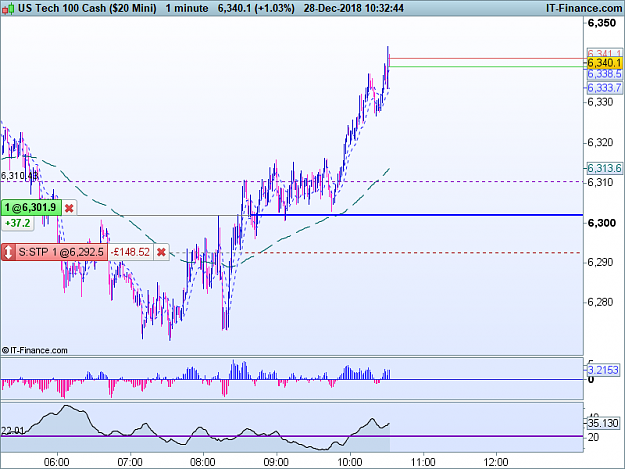Open the IT-Finance.com link in header
The height and width of the screenshot is (469, 625).
[584, 8]
